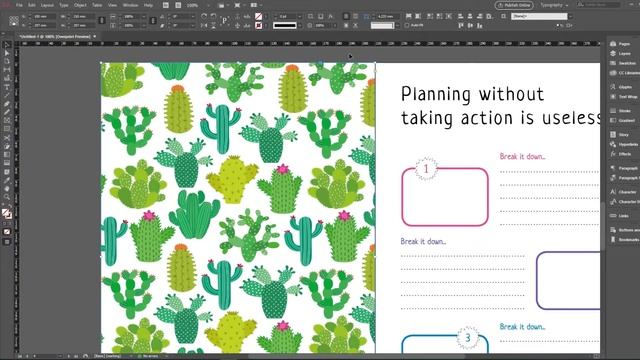The image size is (640, 360).
Task: Open the Text Wrap panel
Action: click(x=624, y=97)
